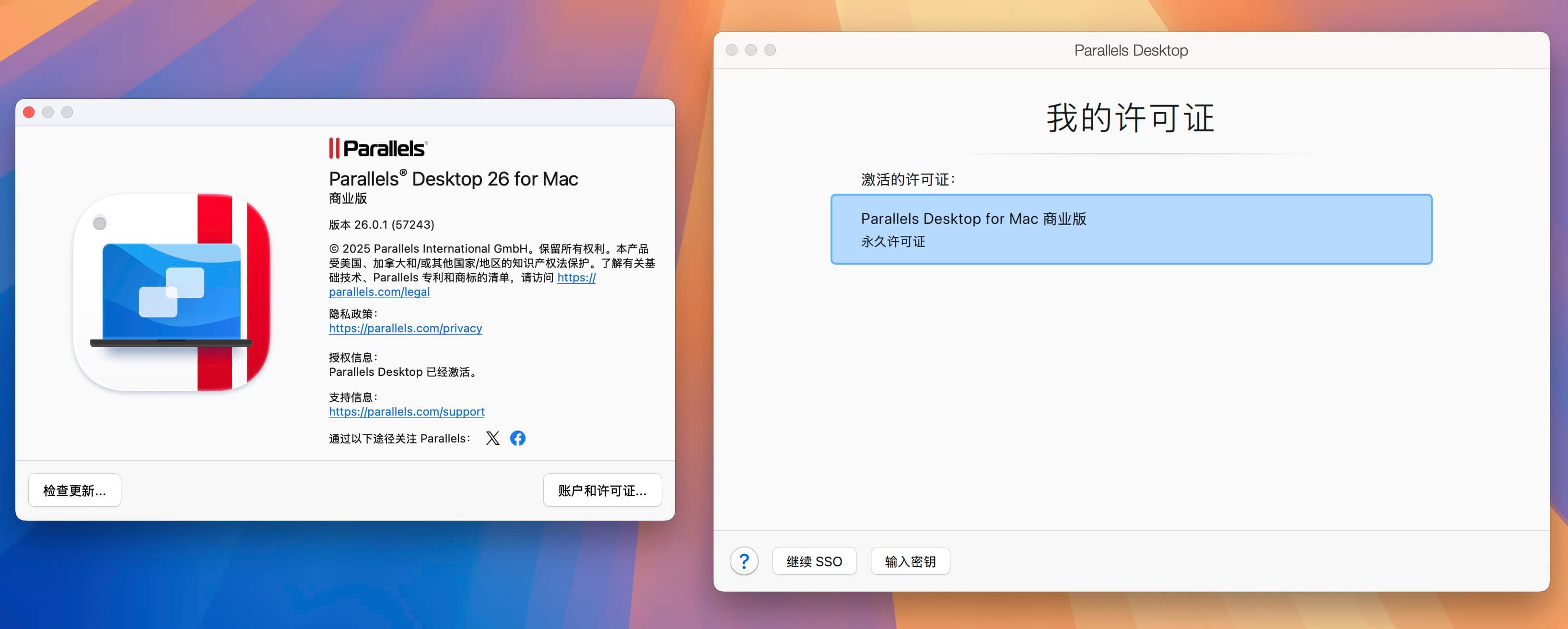Click the Parallels logo in the About window

[x=377, y=149]
